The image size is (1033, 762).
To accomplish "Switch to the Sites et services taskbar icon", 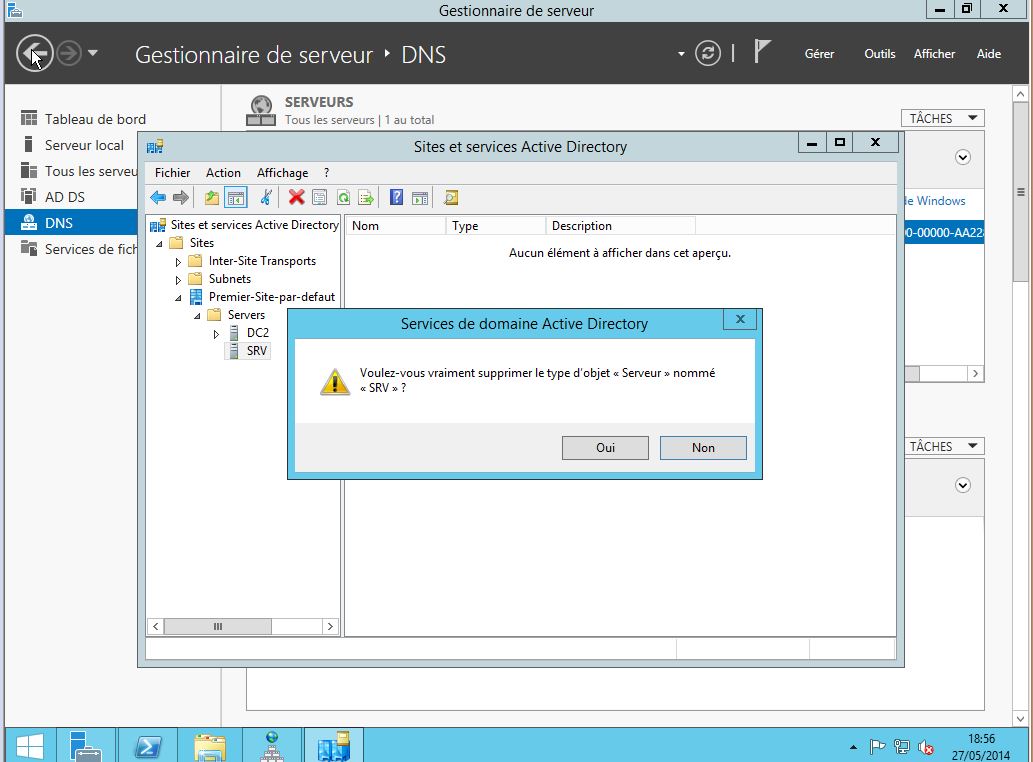I will [x=333, y=746].
